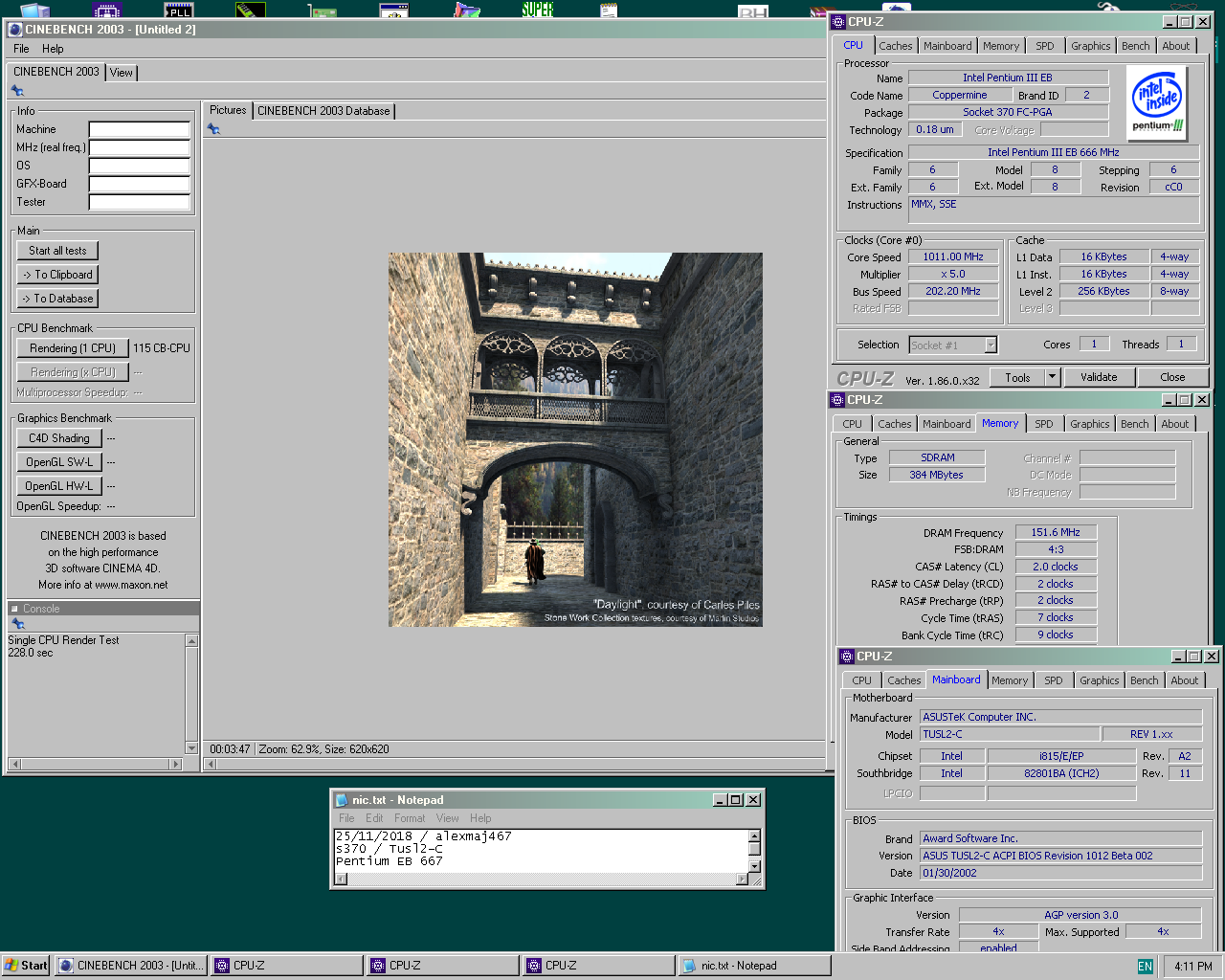Click To Database button
Image resolution: width=1225 pixels, height=980 pixels.
pos(57,299)
